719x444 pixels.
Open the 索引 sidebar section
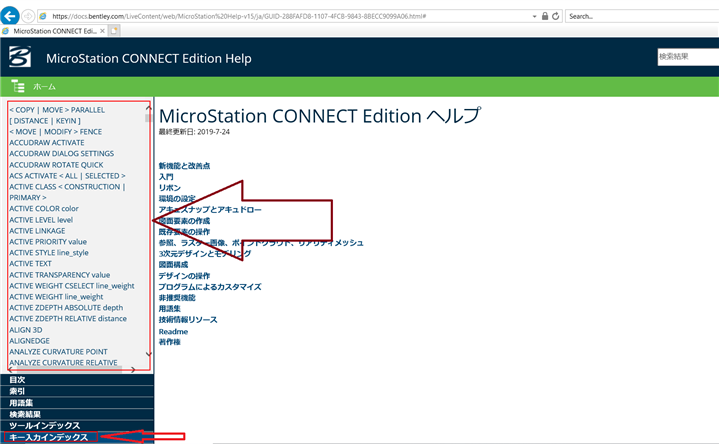[x=77, y=391]
